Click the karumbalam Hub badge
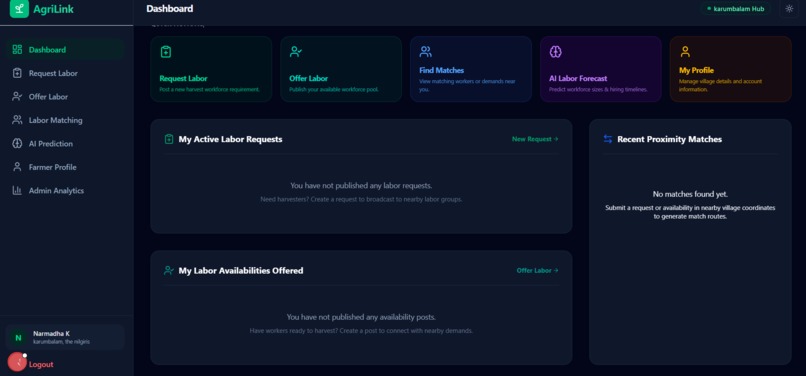This screenshot has width=806, height=376. pos(736,9)
